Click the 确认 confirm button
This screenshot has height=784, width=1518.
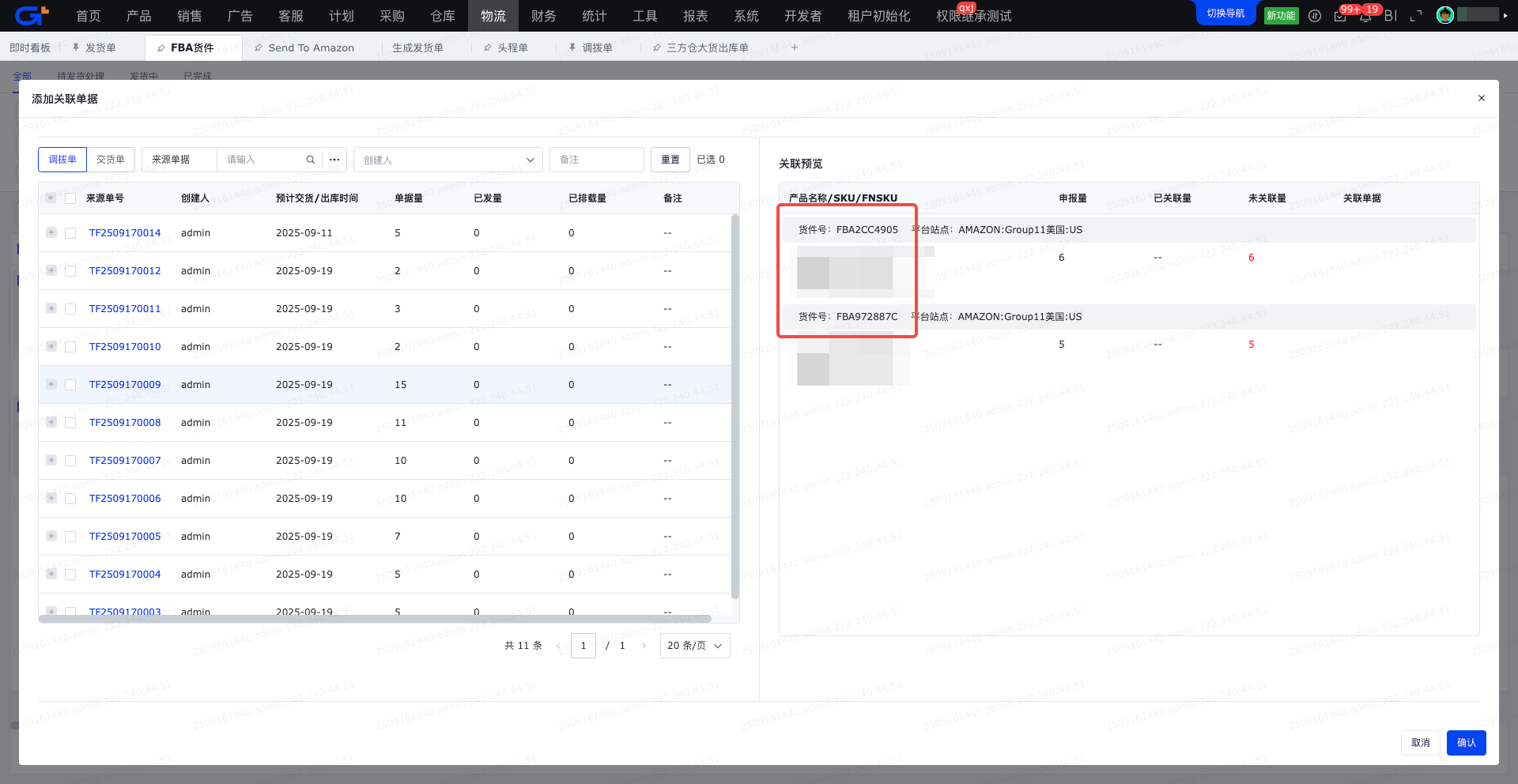tap(1467, 743)
